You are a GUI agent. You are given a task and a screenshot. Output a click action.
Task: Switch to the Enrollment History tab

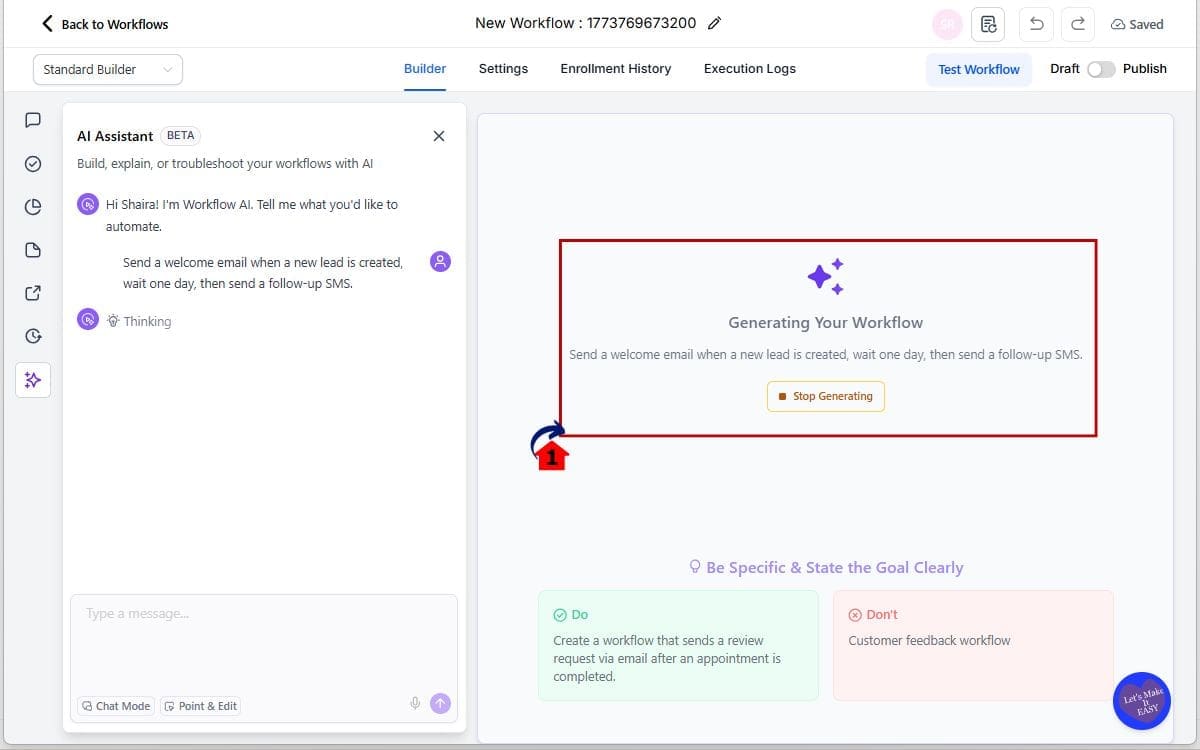click(x=615, y=68)
